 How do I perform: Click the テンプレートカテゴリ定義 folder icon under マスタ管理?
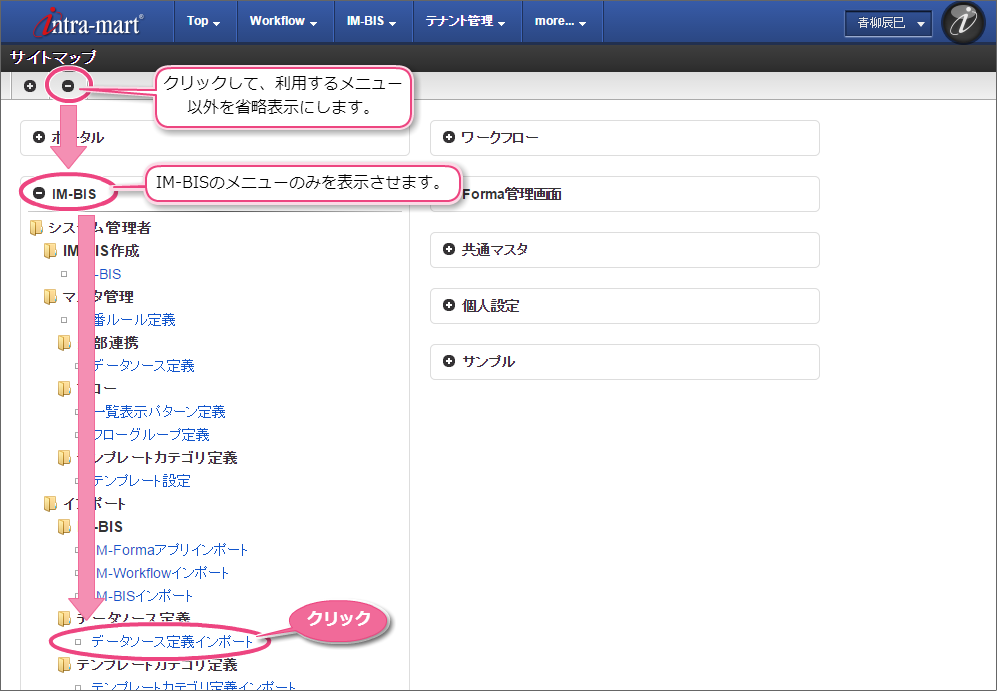click(x=64, y=457)
